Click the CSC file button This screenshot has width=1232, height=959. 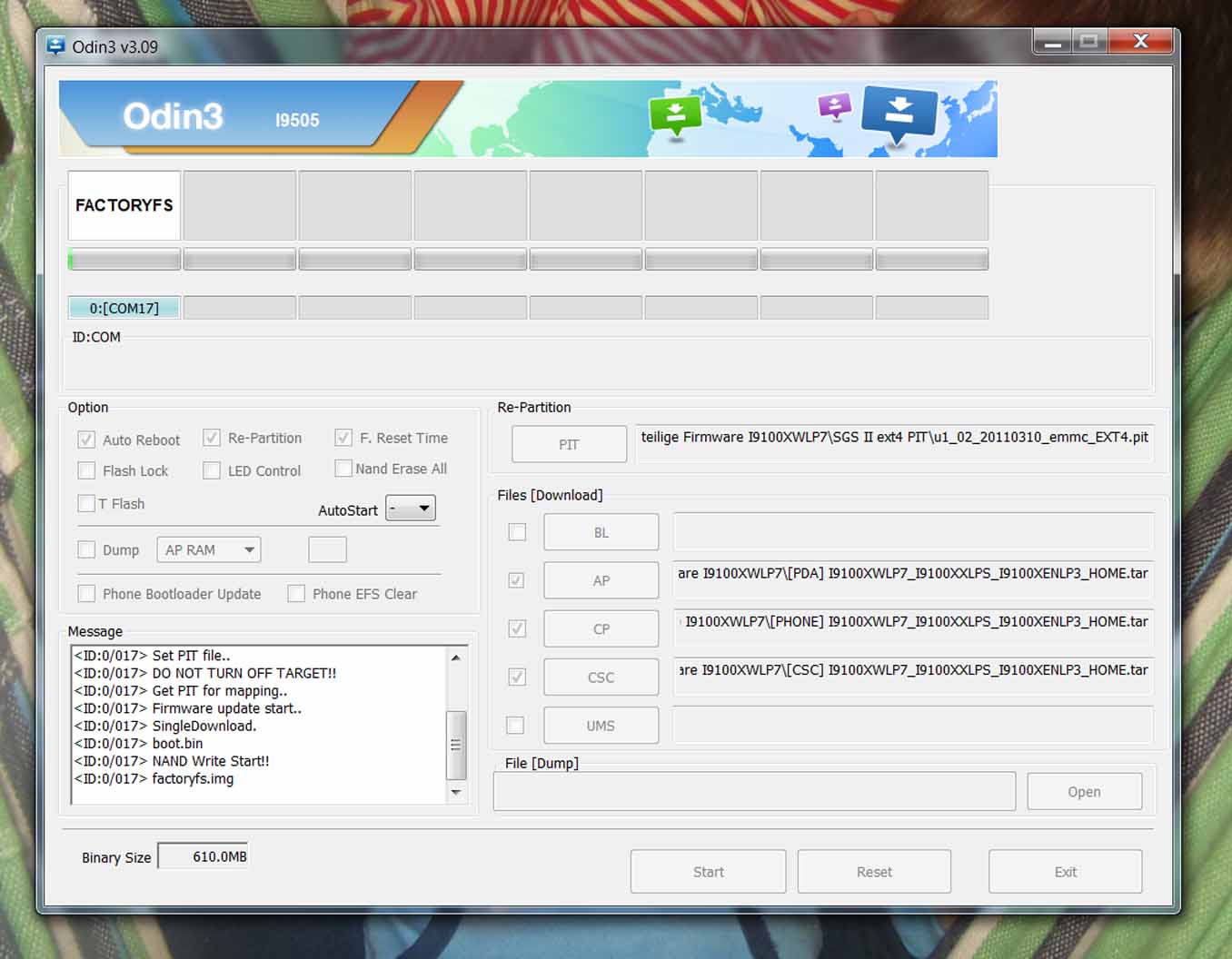click(601, 677)
